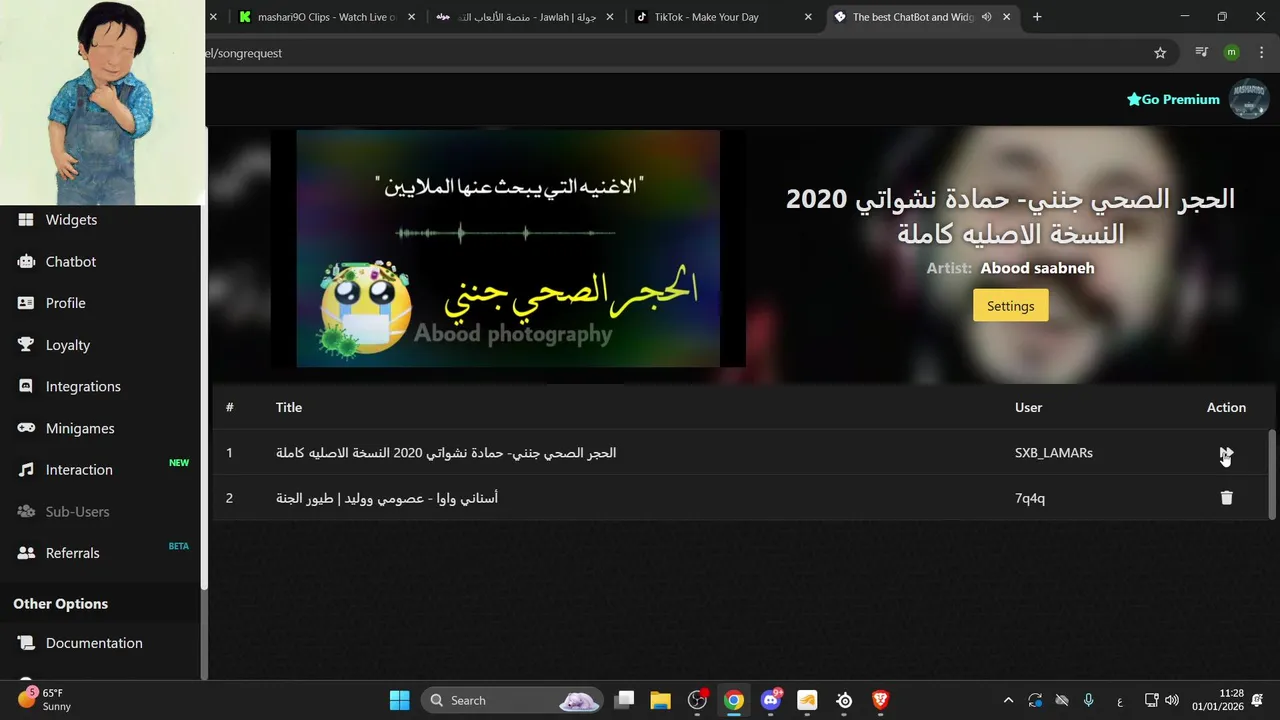Mute the ChatBot tab speaker icon
Viewport: 1280px width, 720px height.
(x=987, y=17)
